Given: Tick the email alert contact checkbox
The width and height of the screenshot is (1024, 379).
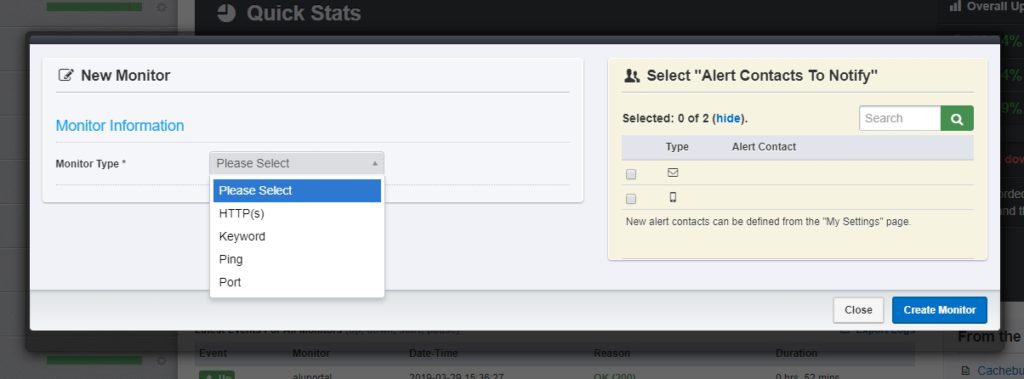Looking at the screenshot, I should (631, 174).
